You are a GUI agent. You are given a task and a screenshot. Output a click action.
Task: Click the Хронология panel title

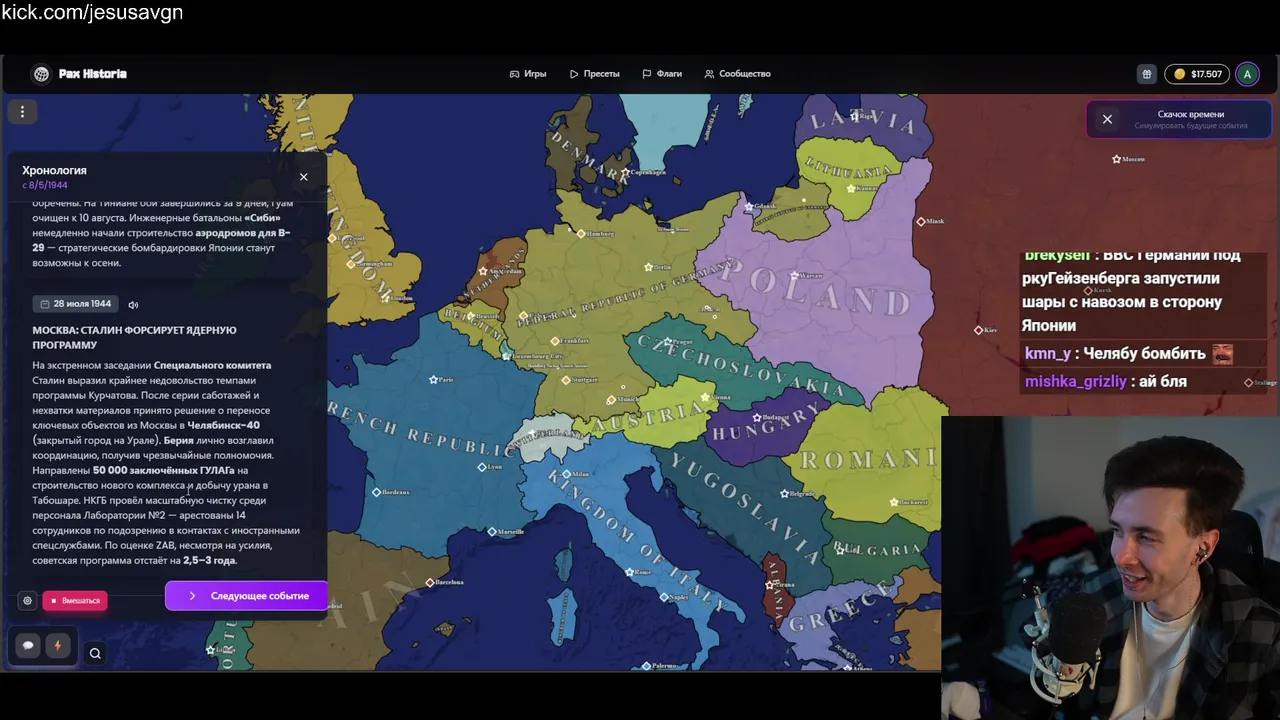pyautogui.click(x=54, y=170)
